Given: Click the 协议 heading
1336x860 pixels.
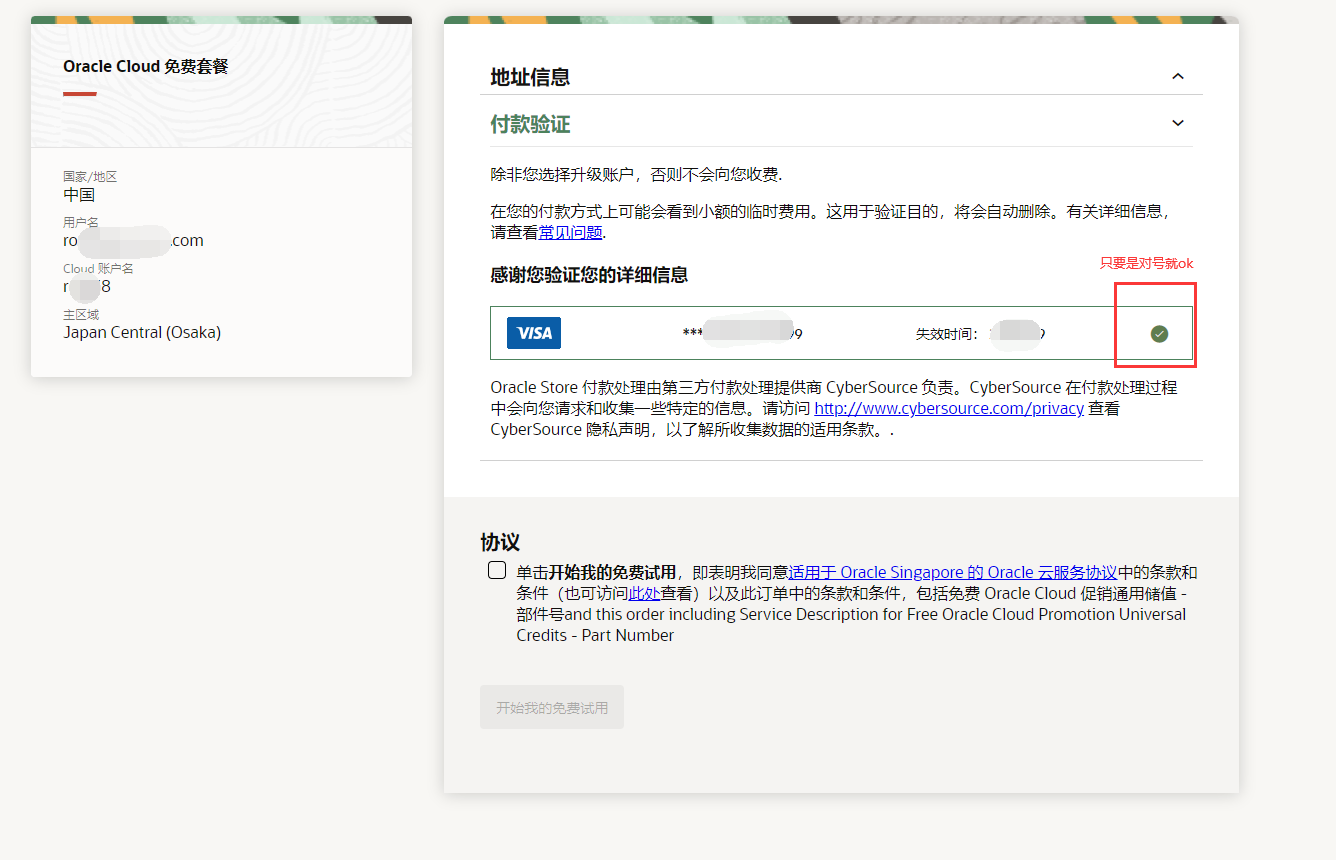Looking at the screenshot, I should tap(500, 542).
